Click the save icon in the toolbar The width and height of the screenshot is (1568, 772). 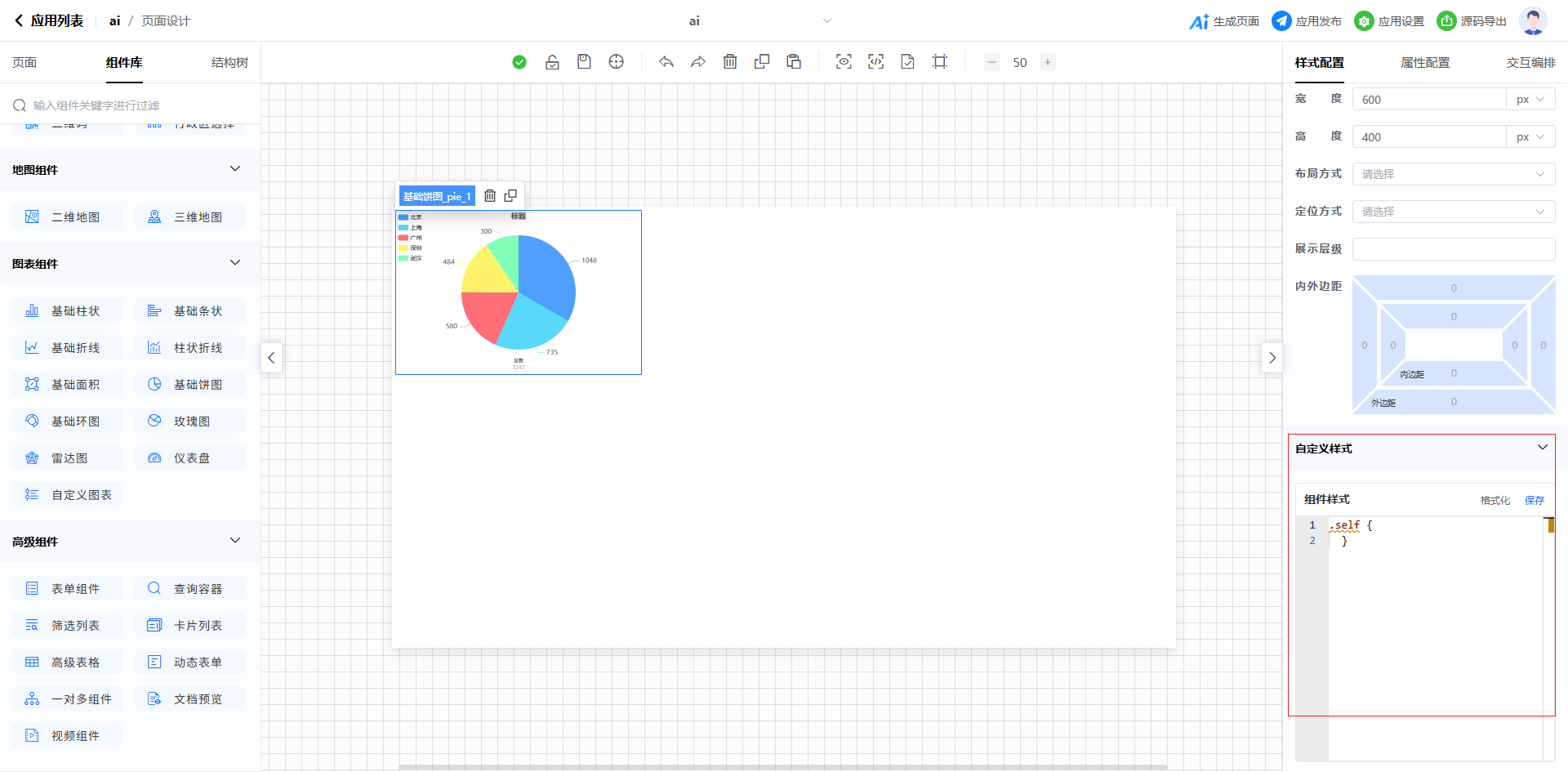pos(584,62)
